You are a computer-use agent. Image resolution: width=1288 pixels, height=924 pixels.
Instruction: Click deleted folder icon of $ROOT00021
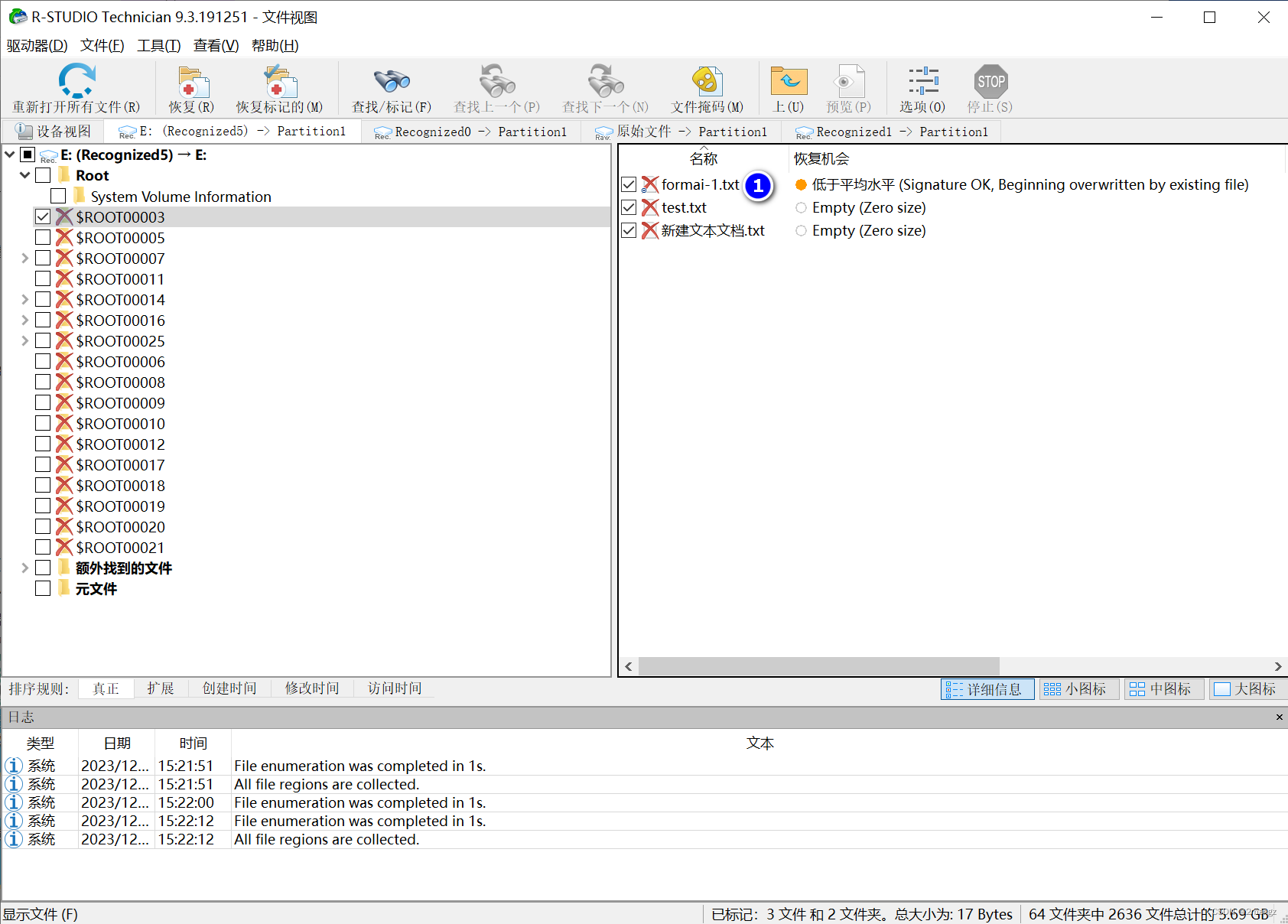(64, 547)
